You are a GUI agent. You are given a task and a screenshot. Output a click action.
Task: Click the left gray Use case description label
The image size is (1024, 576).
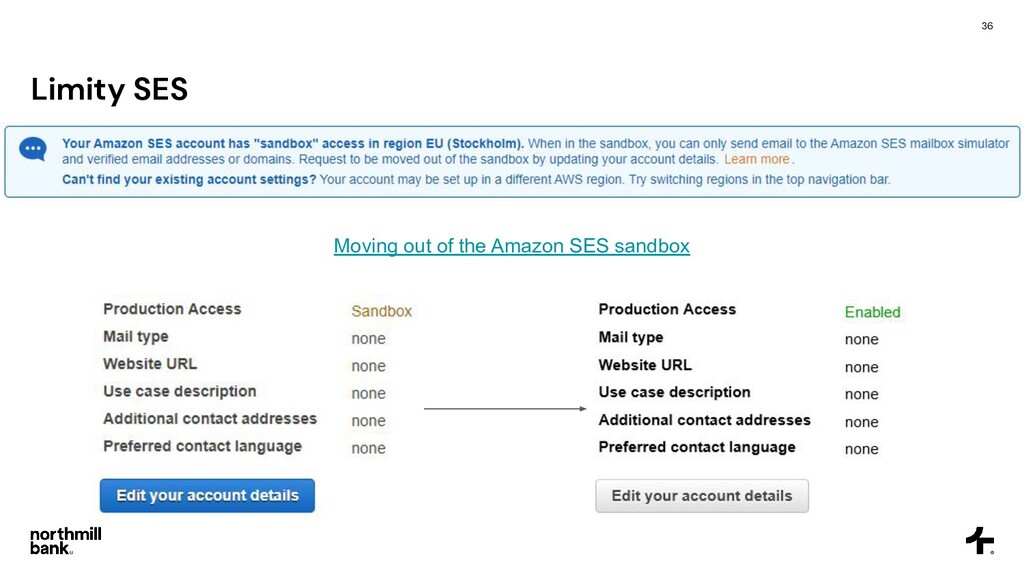[x=180, y=391]
